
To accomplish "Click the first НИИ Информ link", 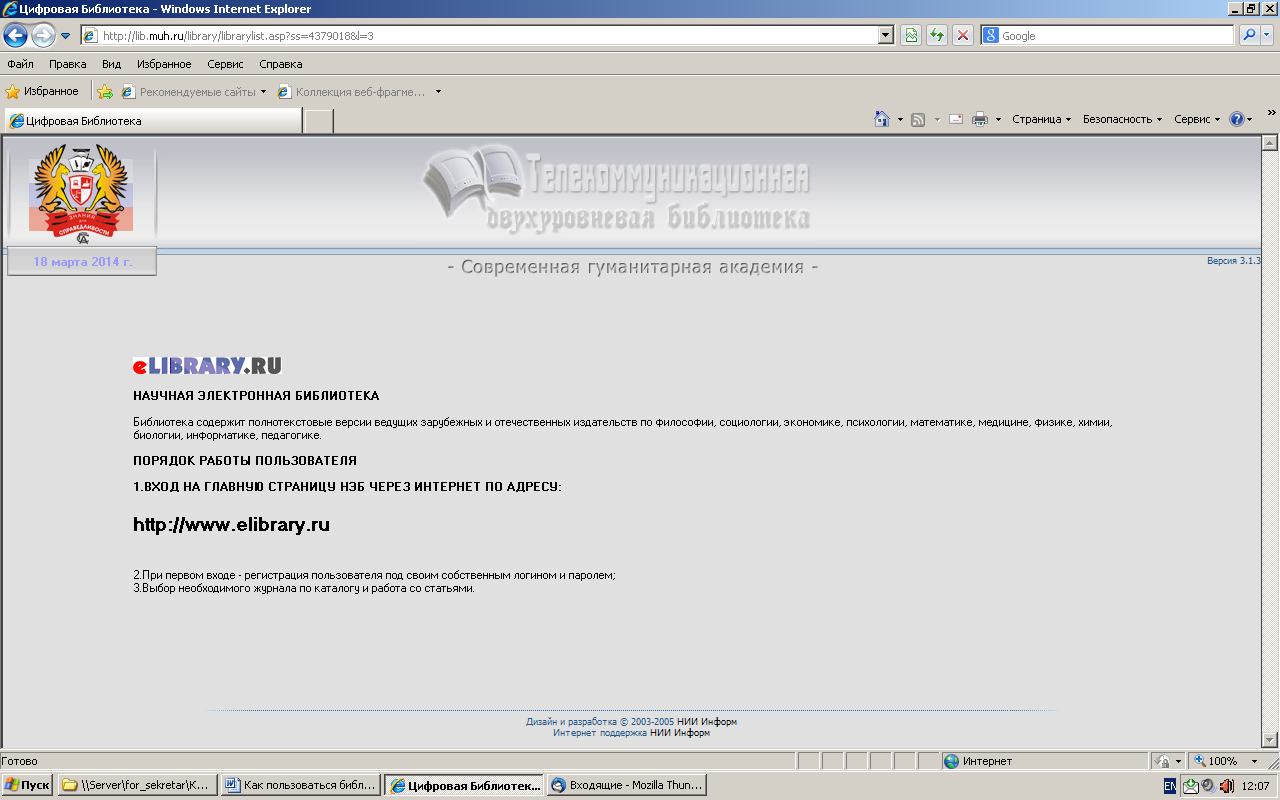I will (707, 721).
